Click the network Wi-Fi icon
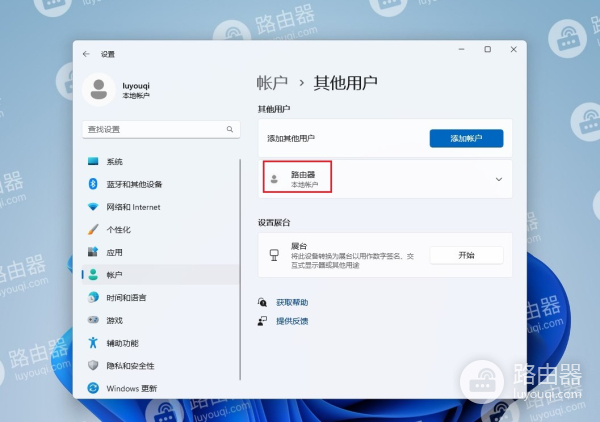This screenshot has width=600, height=422. (x=93, y=207)
